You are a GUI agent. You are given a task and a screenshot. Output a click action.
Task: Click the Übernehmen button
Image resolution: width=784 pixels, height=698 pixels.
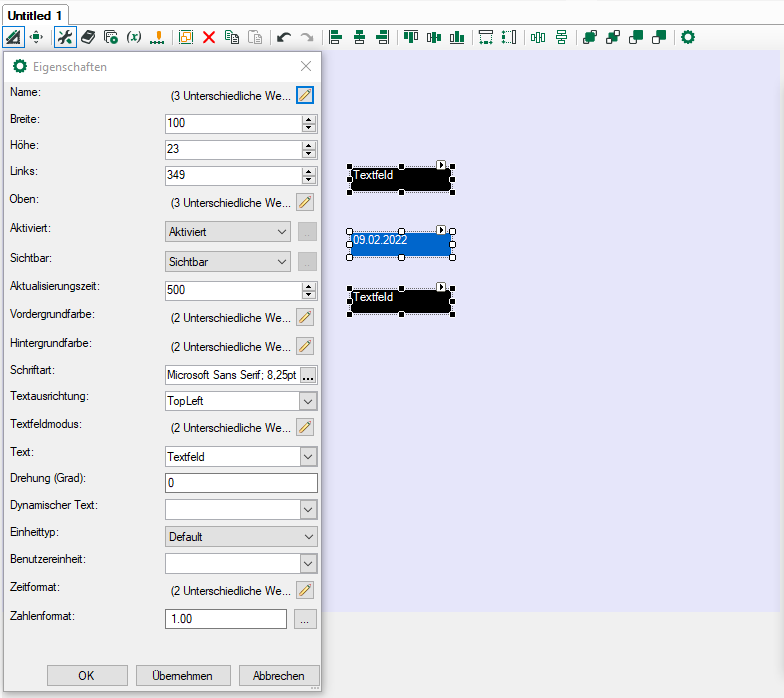183,676
